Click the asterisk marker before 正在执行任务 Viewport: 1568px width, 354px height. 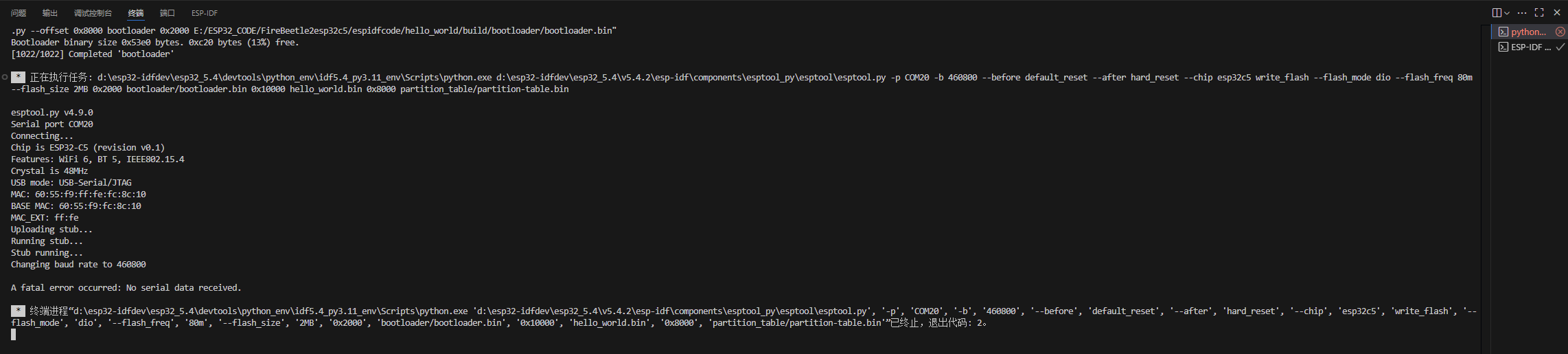[x=19, y=77]
